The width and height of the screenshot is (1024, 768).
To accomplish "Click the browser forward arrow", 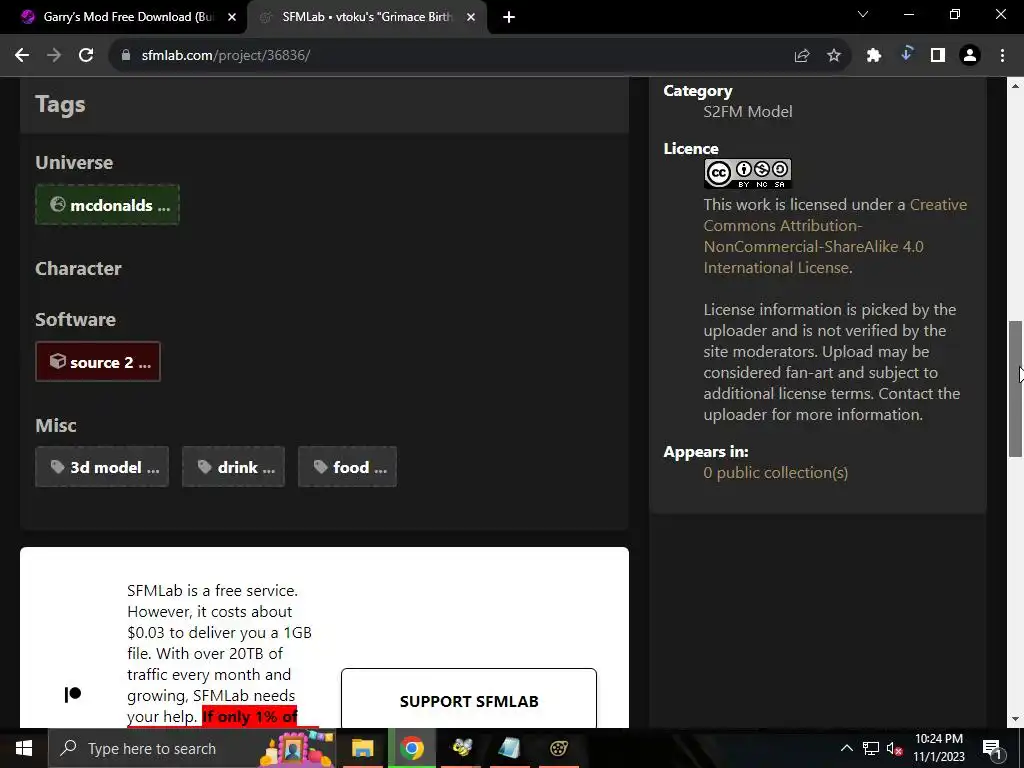I will (54, 56).
